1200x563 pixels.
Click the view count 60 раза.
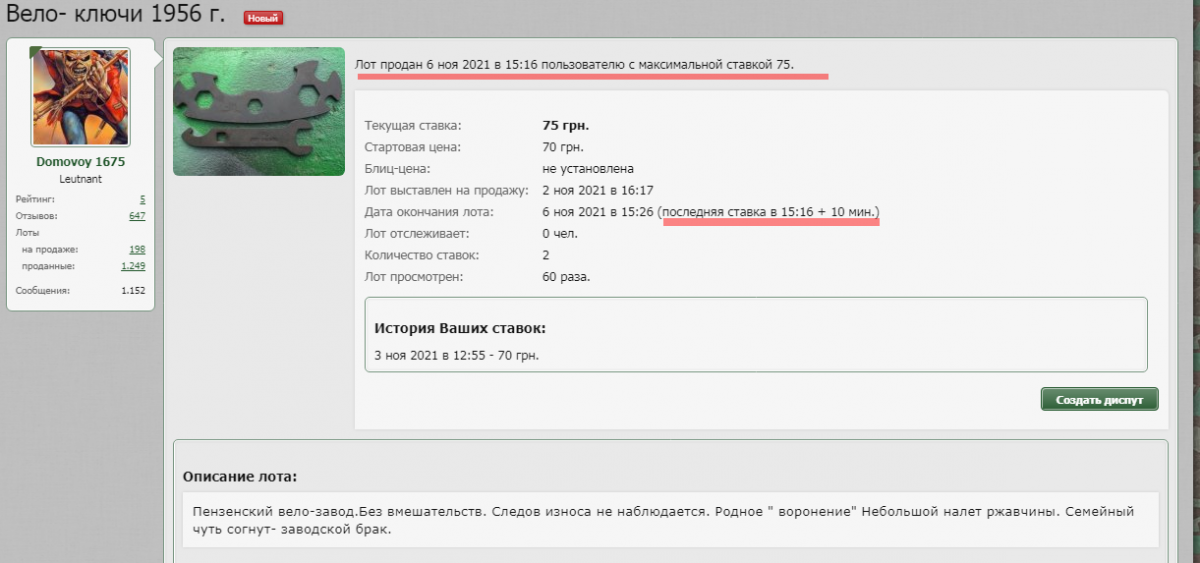coord(566,276)
